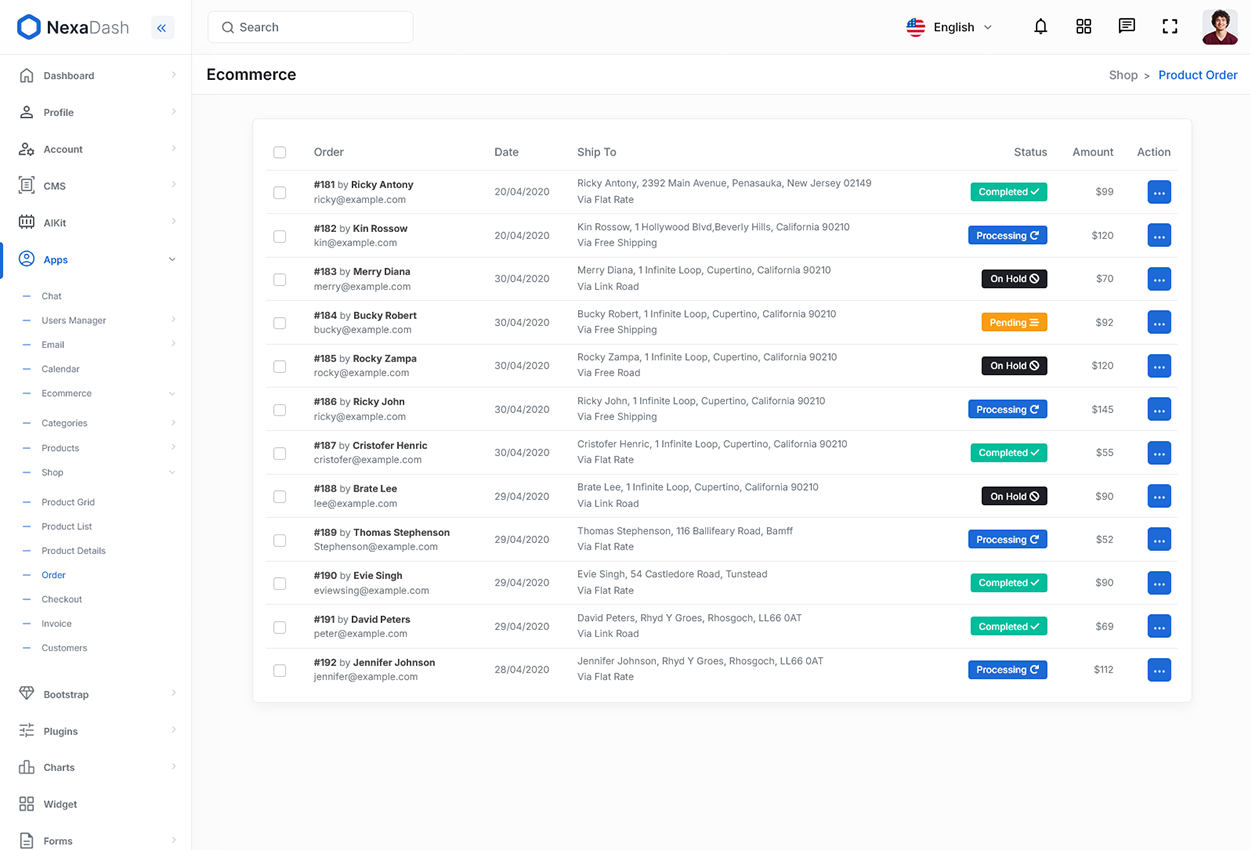This screenshot has height=850, width=1250.
Task: Check the box for order #183
Action: point(280,279)
